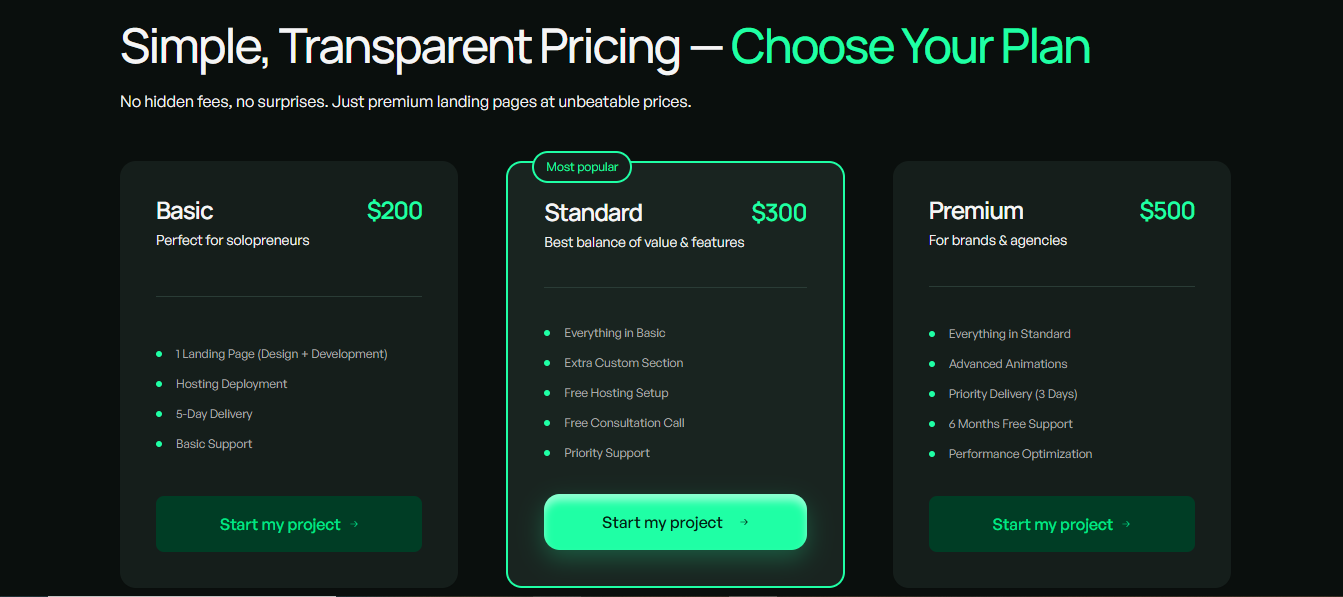Click the bullet dot beside Performance Optimization
Image resolution: width=1343 pixels, height=597 pixels.
coord(932,454)
